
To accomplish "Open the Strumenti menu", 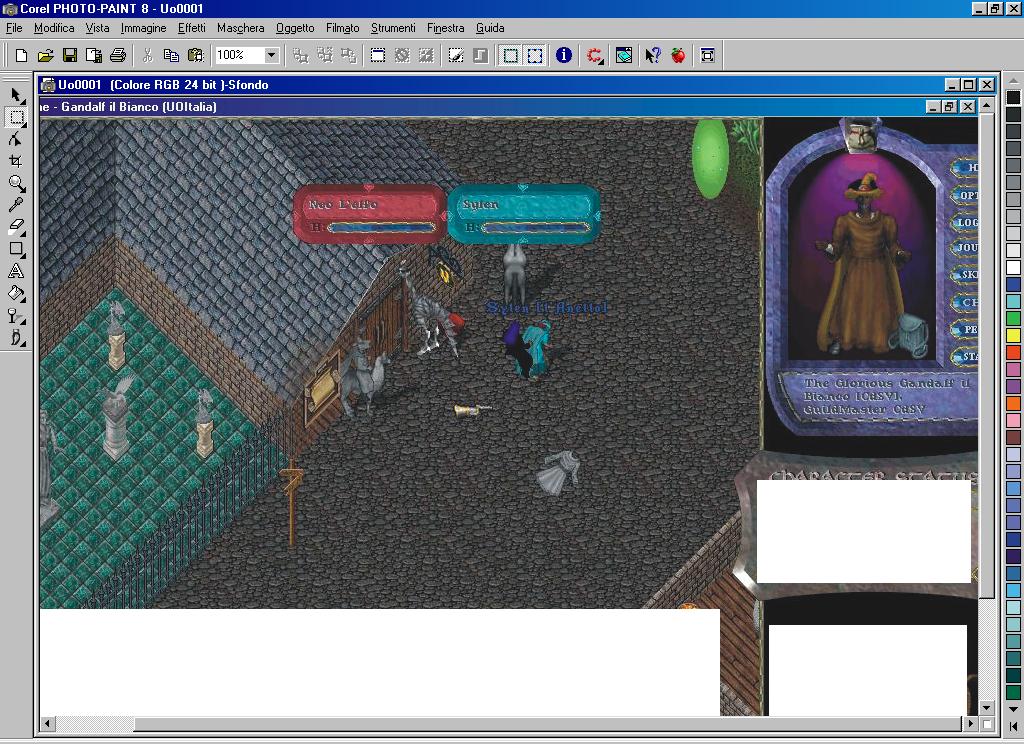I will (x=393, y=28).
